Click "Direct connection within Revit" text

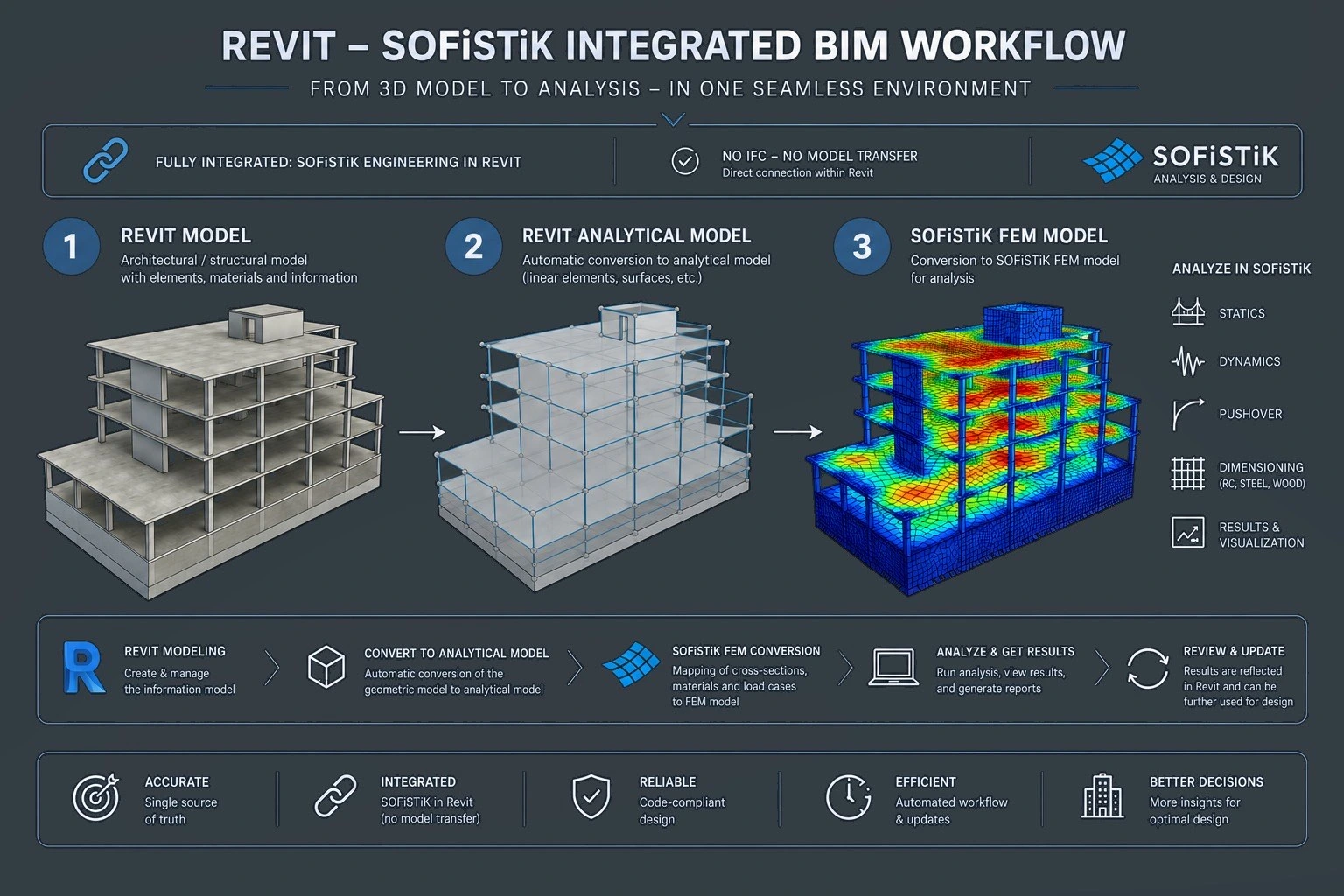pos(797,172)
